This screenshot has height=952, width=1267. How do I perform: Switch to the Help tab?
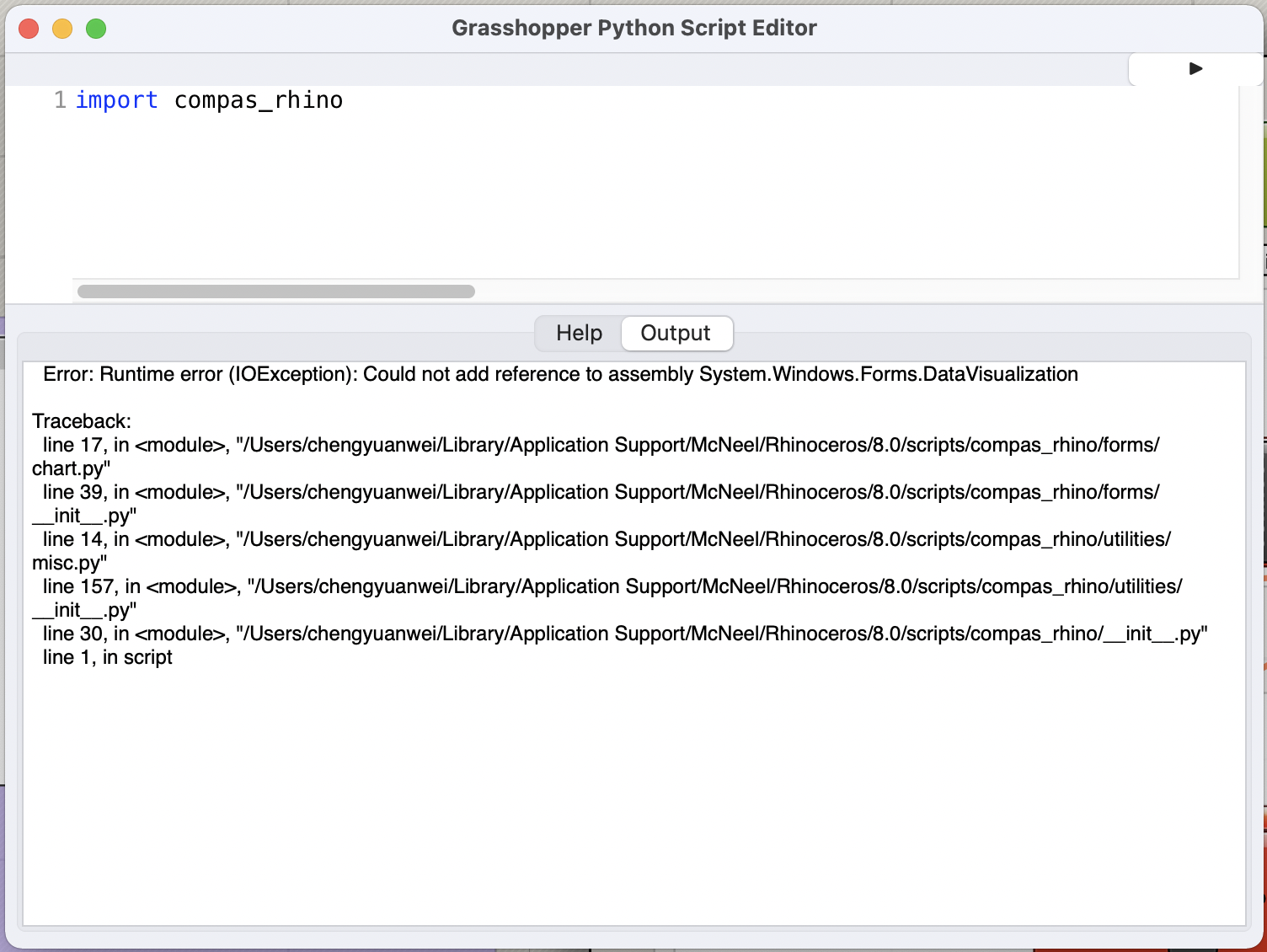pyautogui.click(x=578, y=333)
